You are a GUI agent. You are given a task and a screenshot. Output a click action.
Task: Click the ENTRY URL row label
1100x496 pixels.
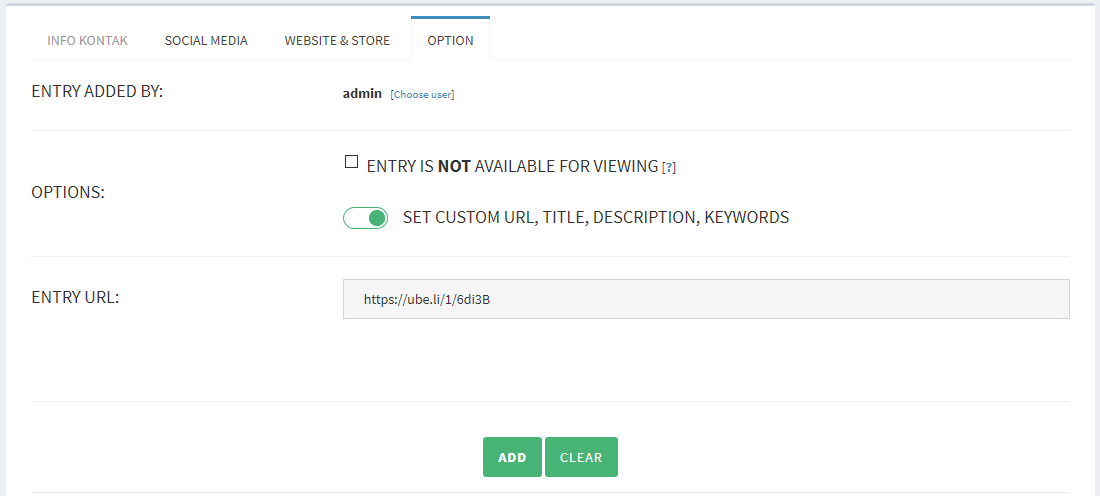[76, 297]
